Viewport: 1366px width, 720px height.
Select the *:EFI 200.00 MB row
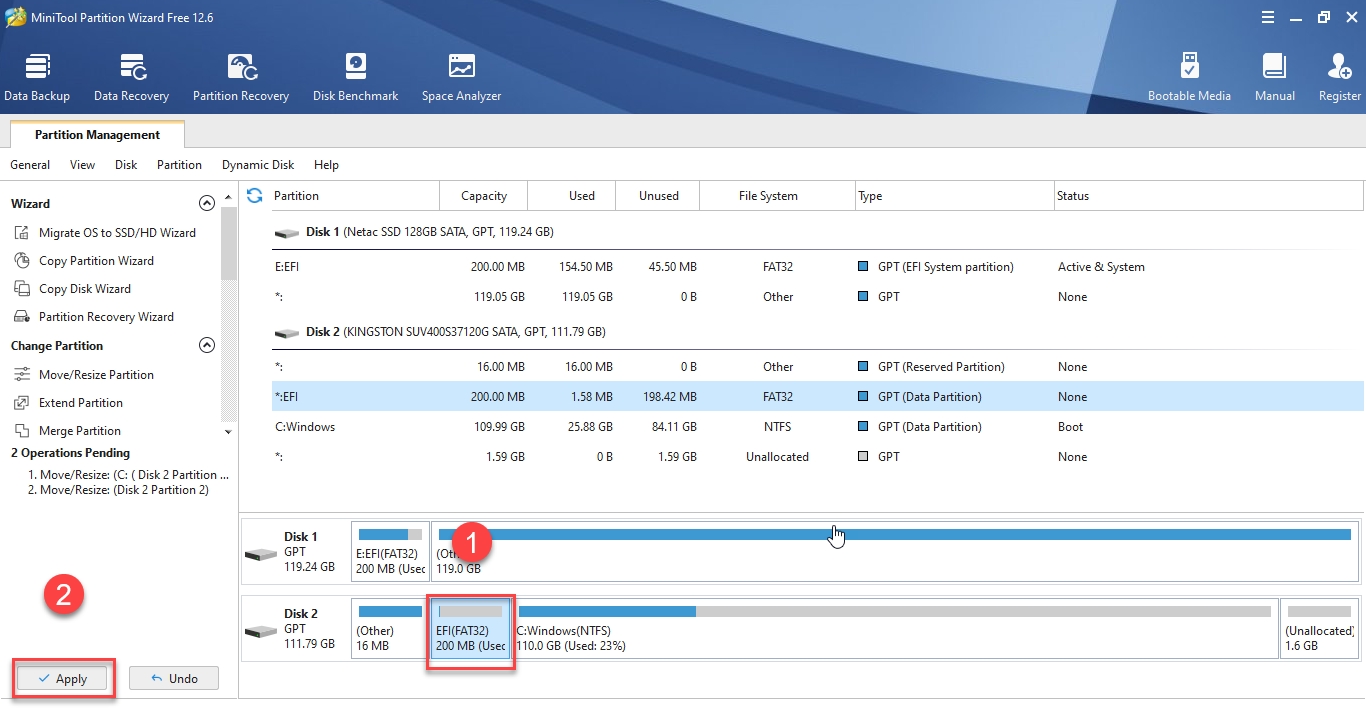[817, 397]
